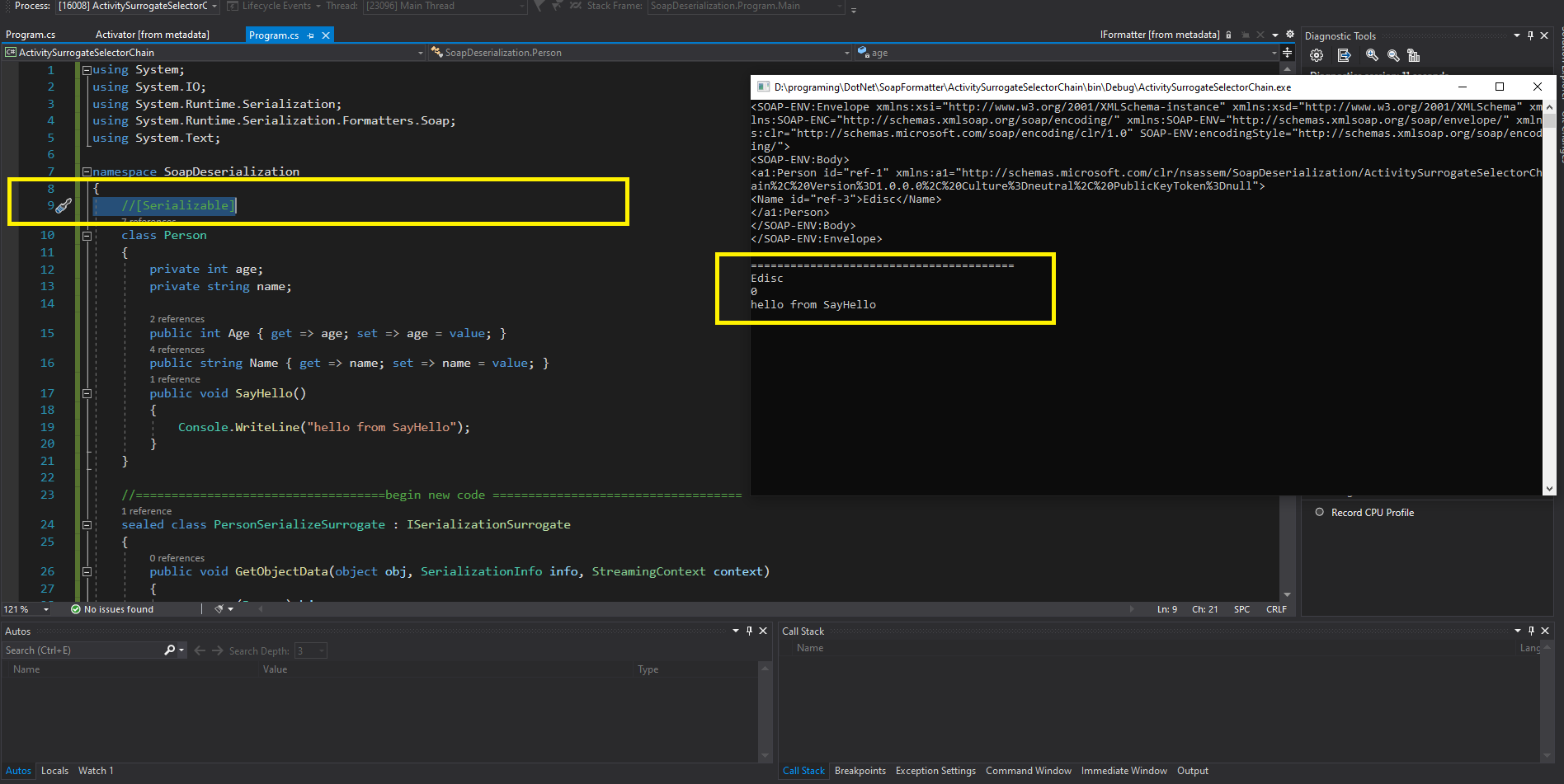Viewport: 1564px width, 784px height.
Task: Collapse the SayHello method block
Action: (x=87, y=394)
